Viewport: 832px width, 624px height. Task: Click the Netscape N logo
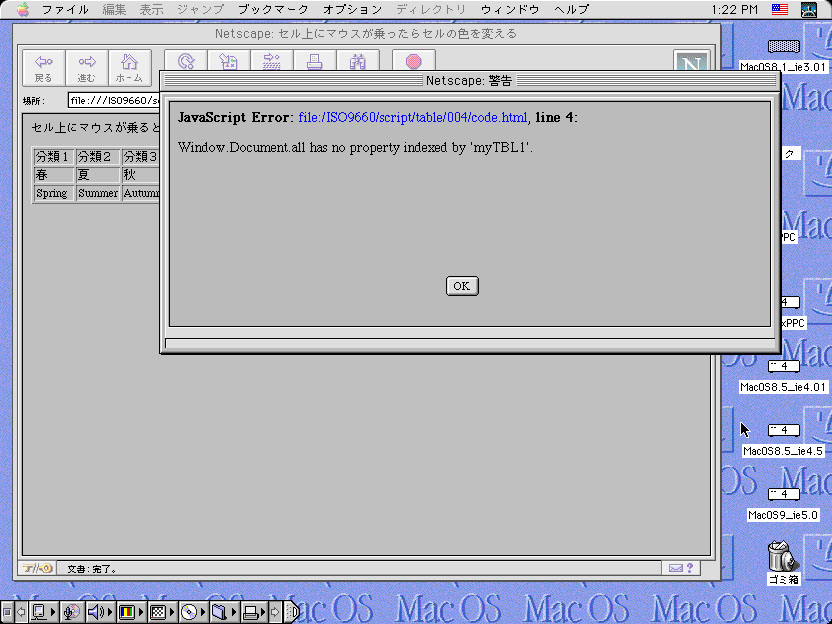(691, 60)
